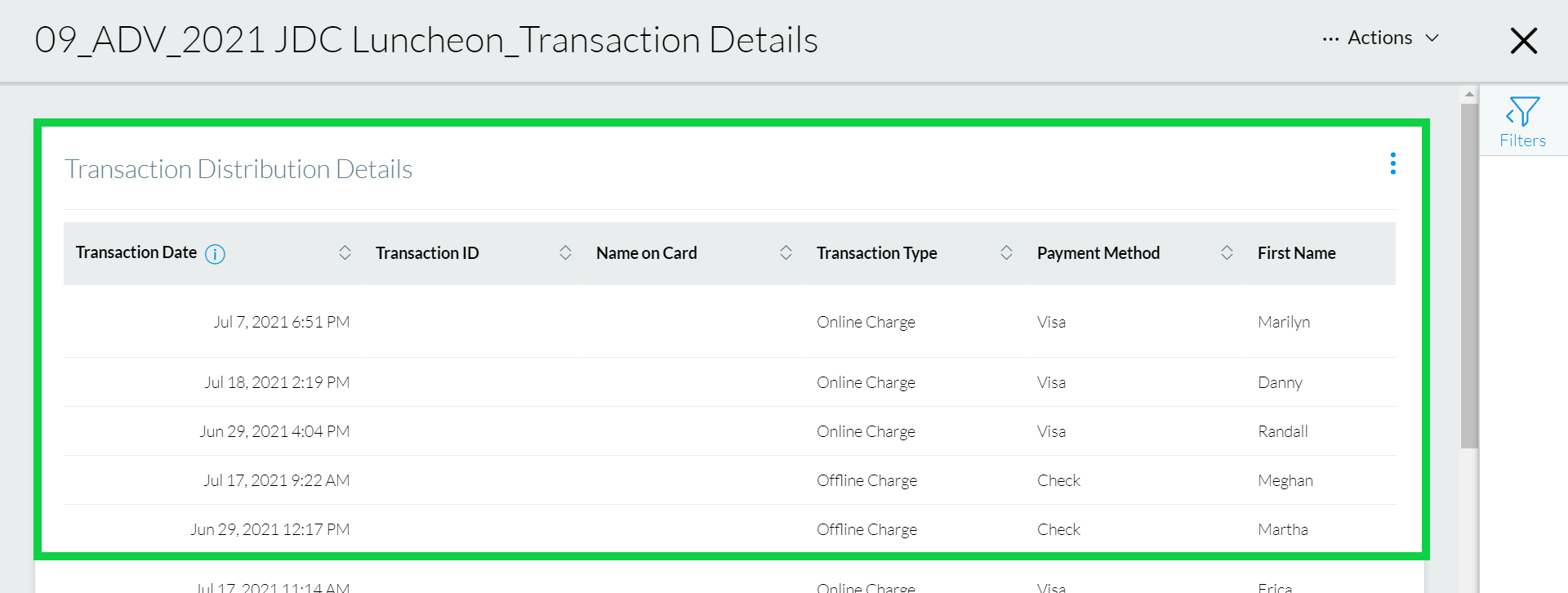Expand the Actions dropdown menu

point(1381,38)
